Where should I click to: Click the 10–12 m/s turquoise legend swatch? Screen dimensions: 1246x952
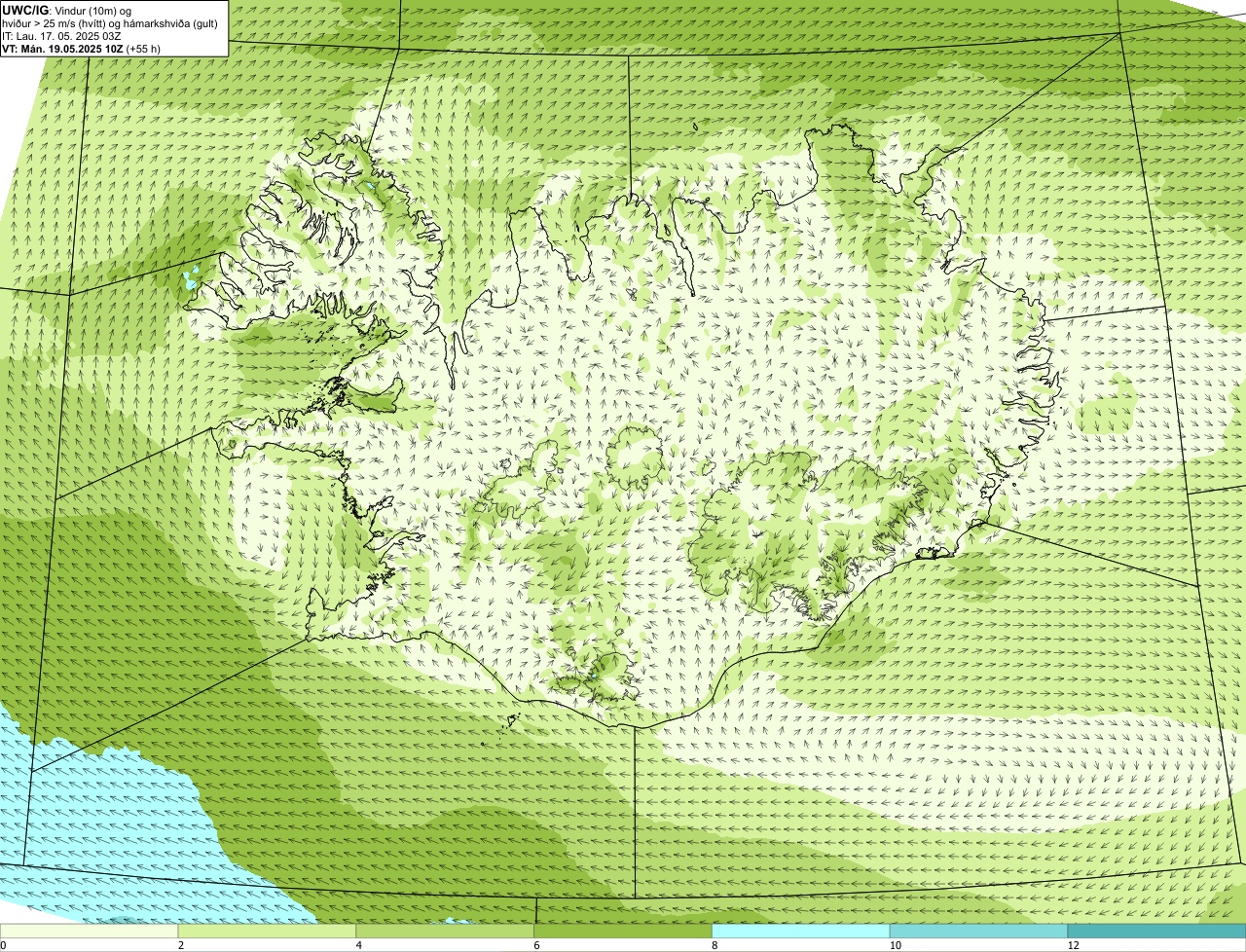(x=979, y=931)
